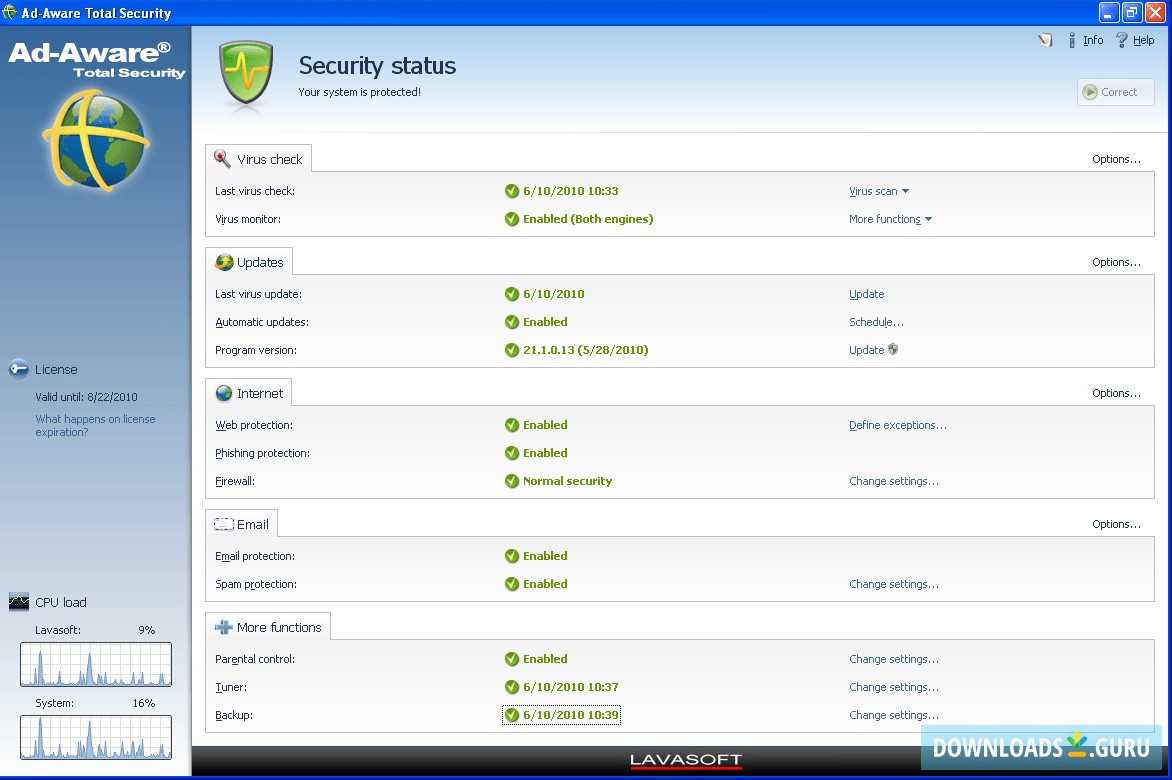
Task: Click the green Security status shield icon
Action: 246,73
